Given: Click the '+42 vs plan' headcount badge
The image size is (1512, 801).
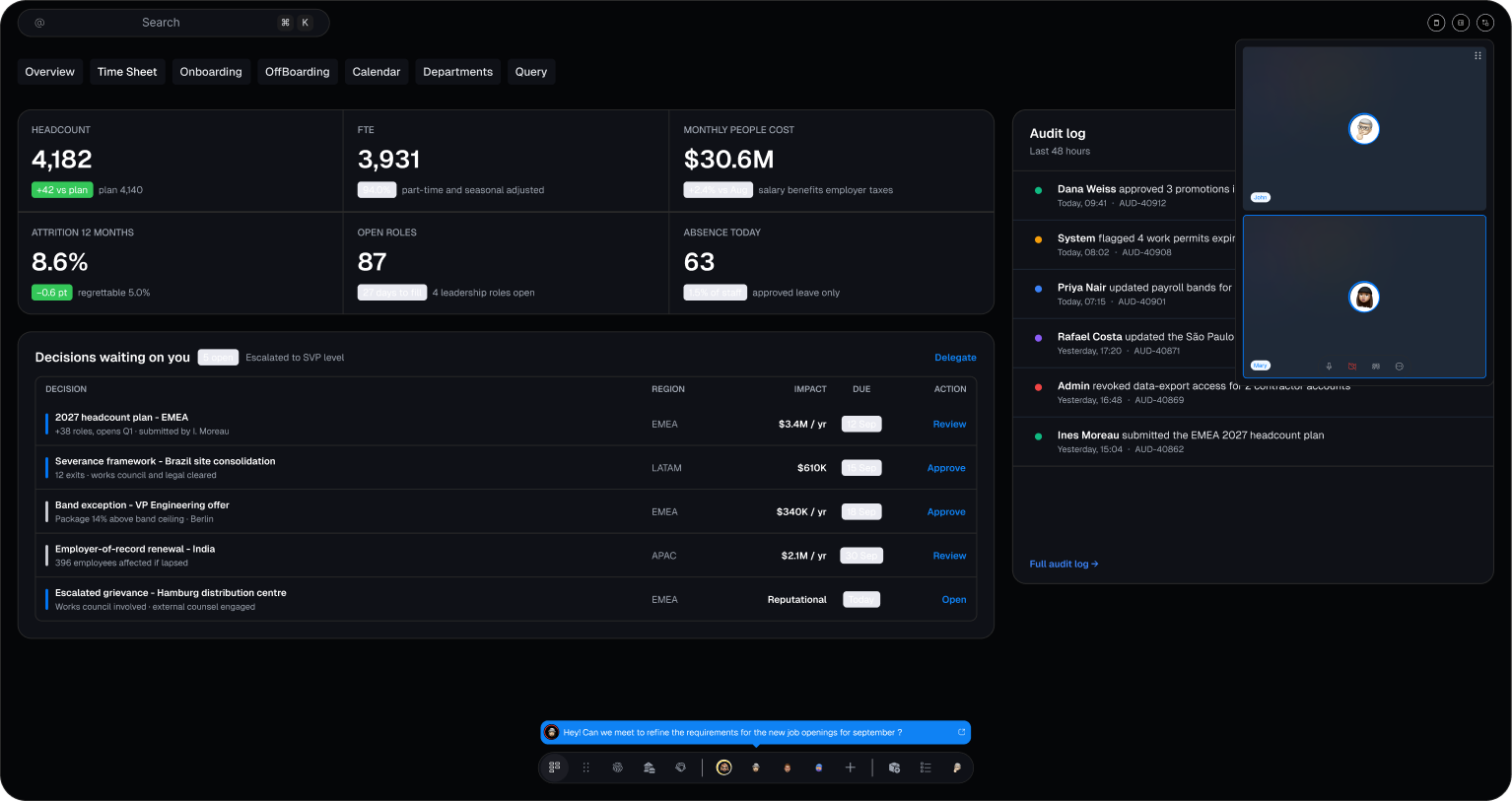Looking at the screenshot, I should (61, 190).
